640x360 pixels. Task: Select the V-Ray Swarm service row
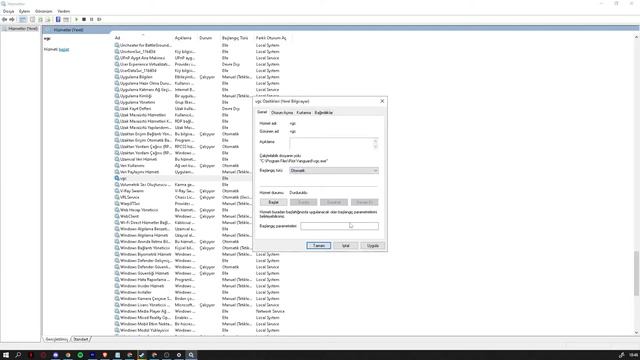point(183,191)
